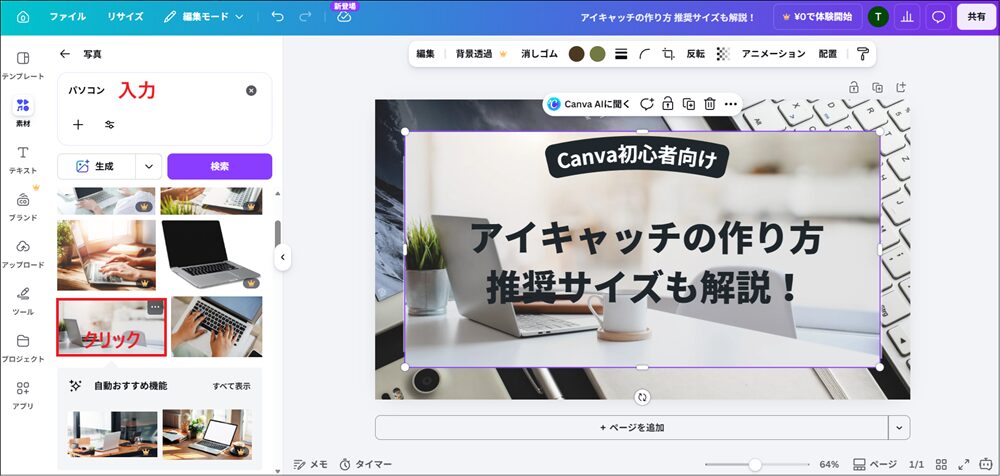Click the 共有 share button
The width and height of the screenshot is (1000, 476).
(976, 17)
